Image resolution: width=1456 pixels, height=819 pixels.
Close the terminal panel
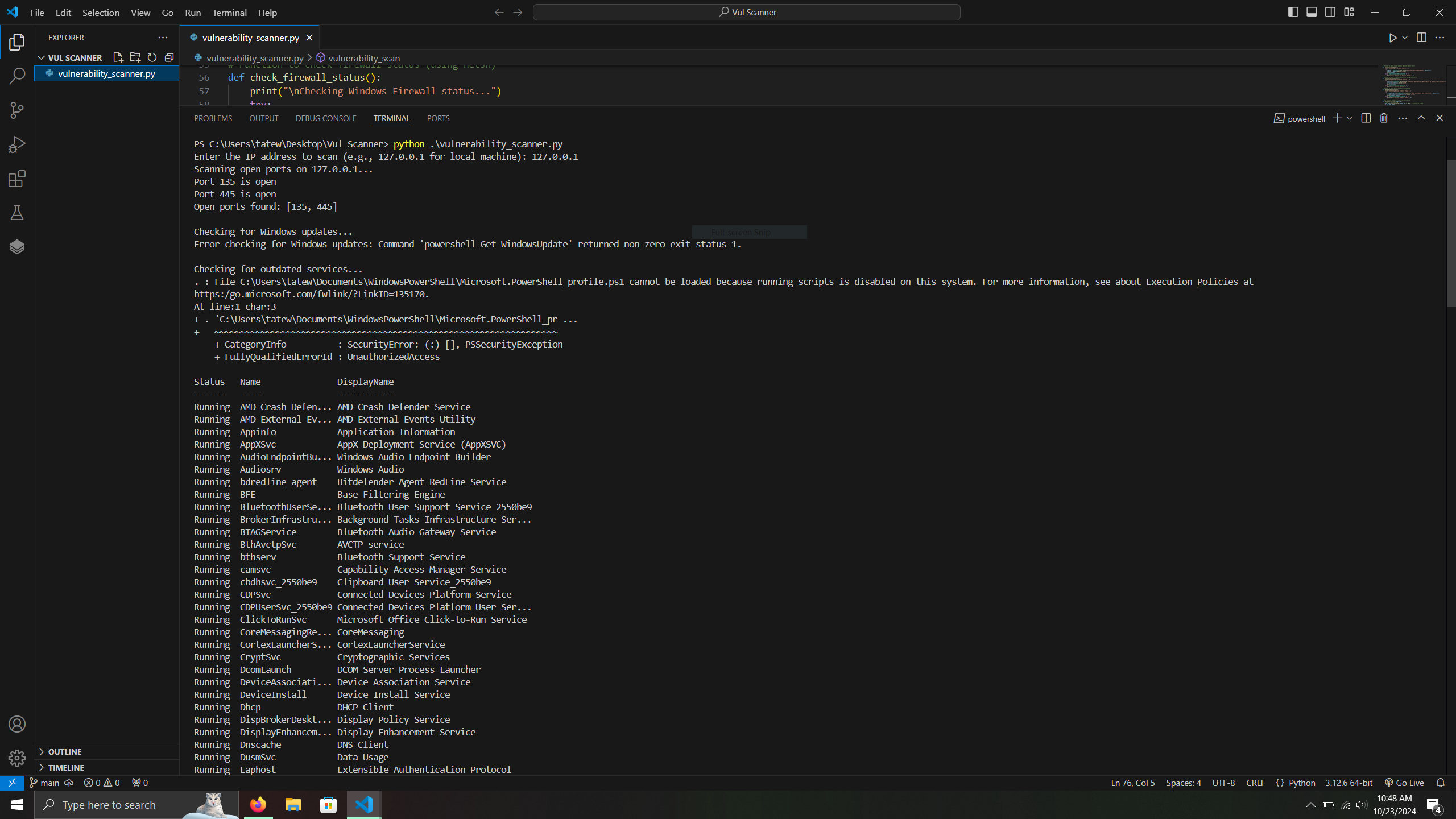tap(1440, 118)
